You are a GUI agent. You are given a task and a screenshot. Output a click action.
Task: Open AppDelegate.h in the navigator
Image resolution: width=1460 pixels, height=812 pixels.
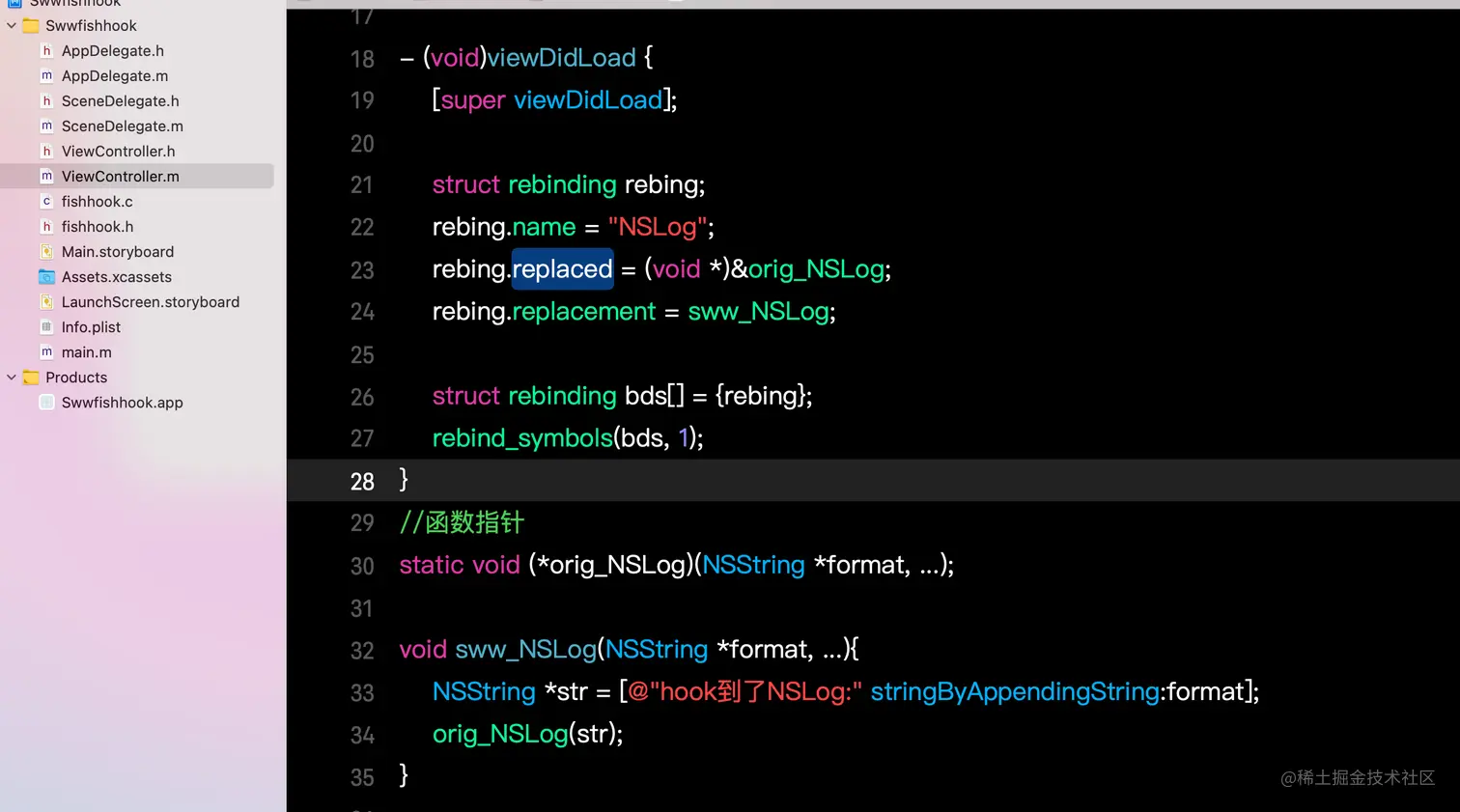pos(113,50)
